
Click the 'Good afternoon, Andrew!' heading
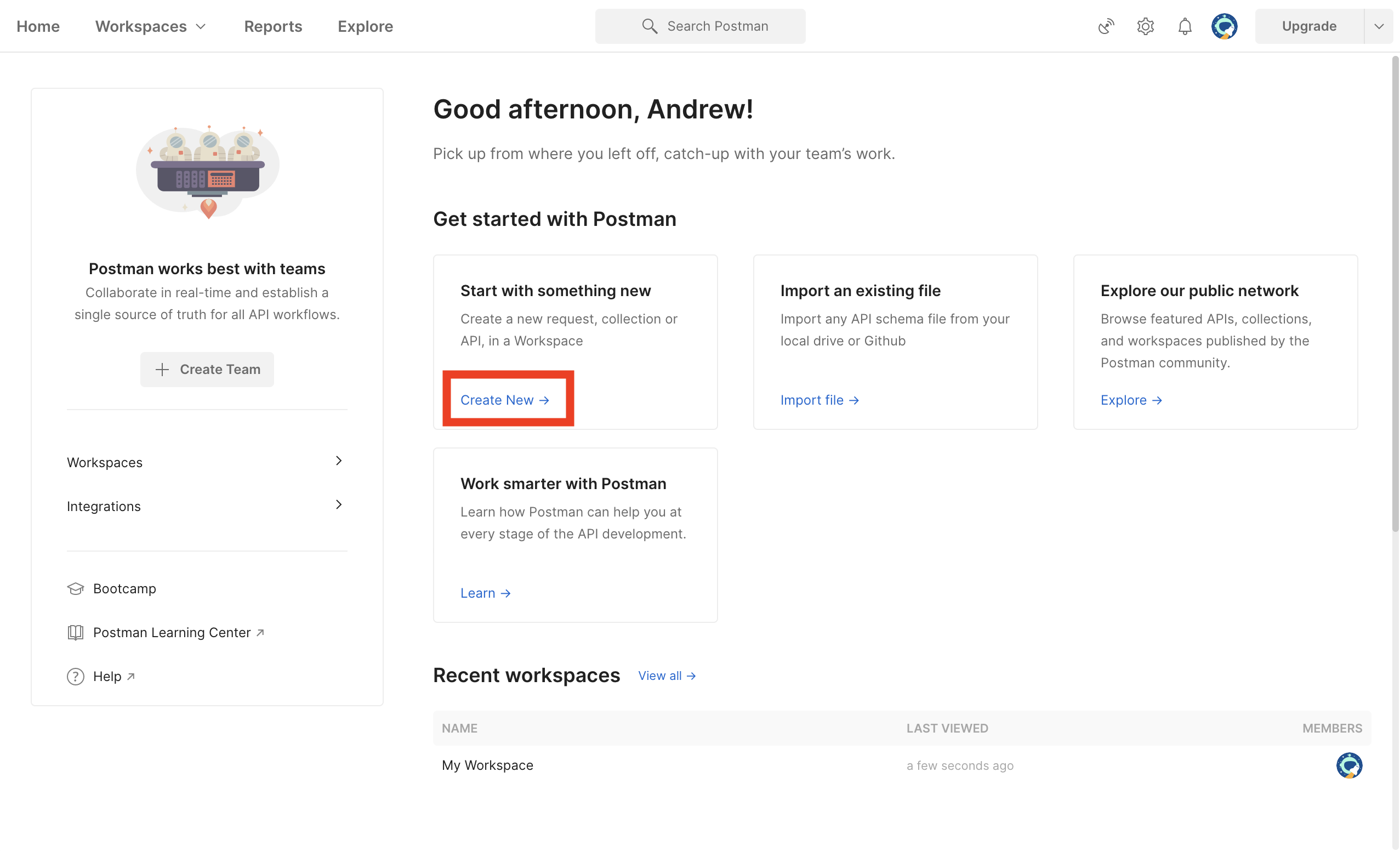click(x=593, y=109)
